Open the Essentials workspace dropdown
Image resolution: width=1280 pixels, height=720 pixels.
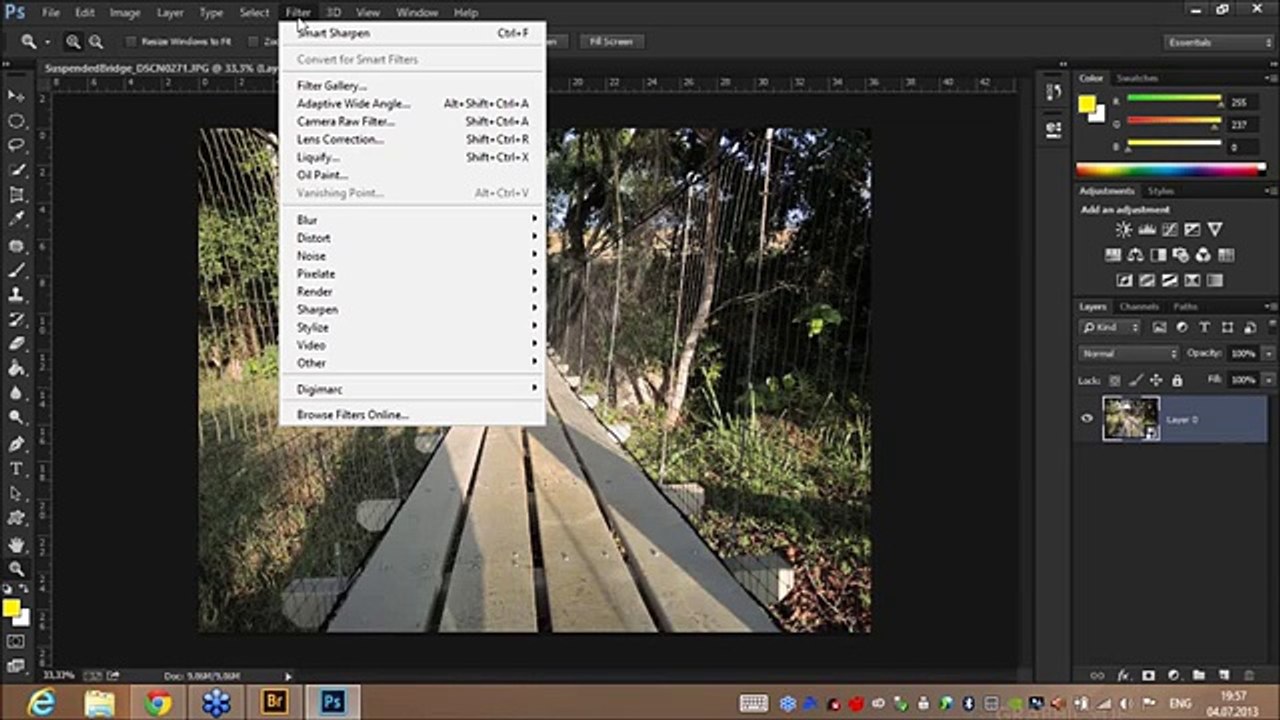point(1219,42)
